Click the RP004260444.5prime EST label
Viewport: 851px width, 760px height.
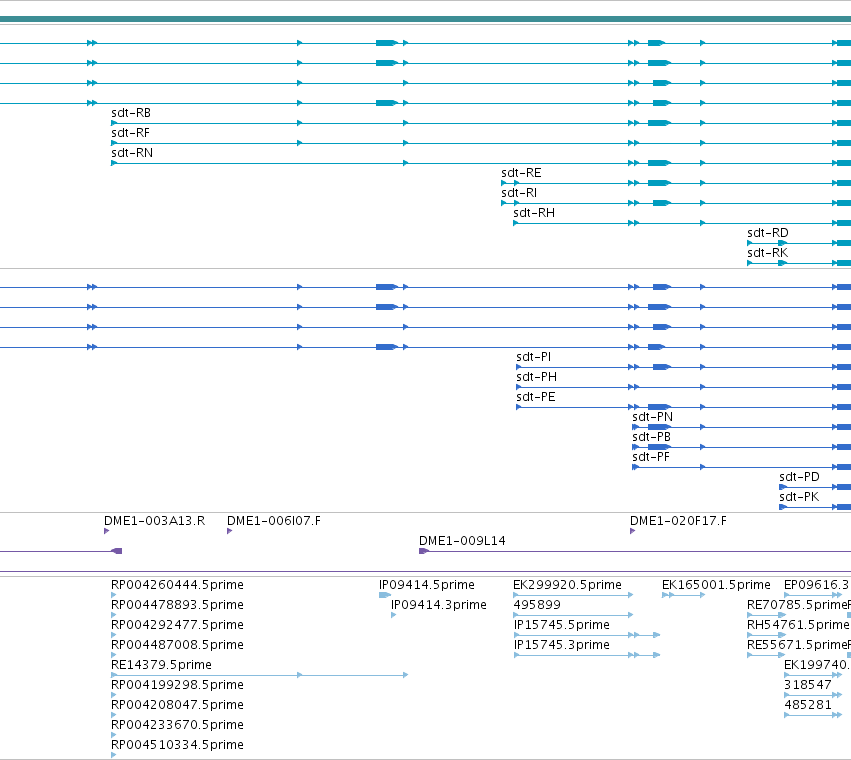coord(177,585)
